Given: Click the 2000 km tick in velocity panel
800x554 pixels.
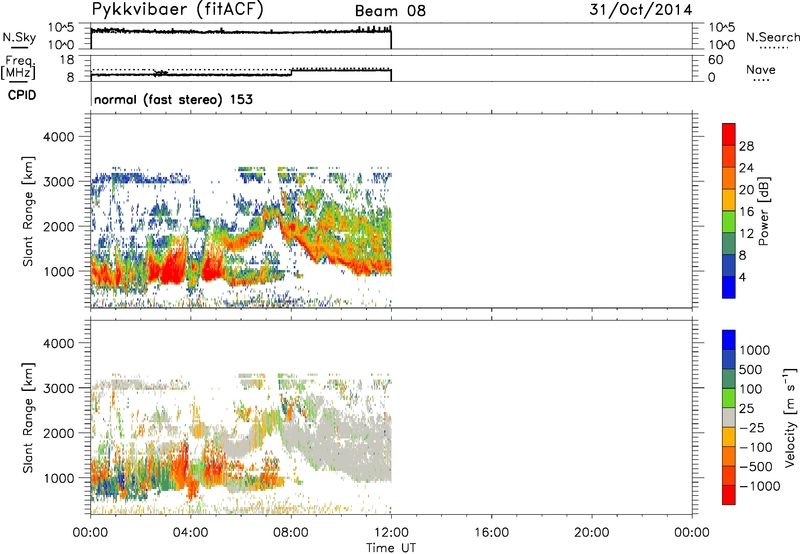Looking at the screenshot, I should click(x=58, y=433).
